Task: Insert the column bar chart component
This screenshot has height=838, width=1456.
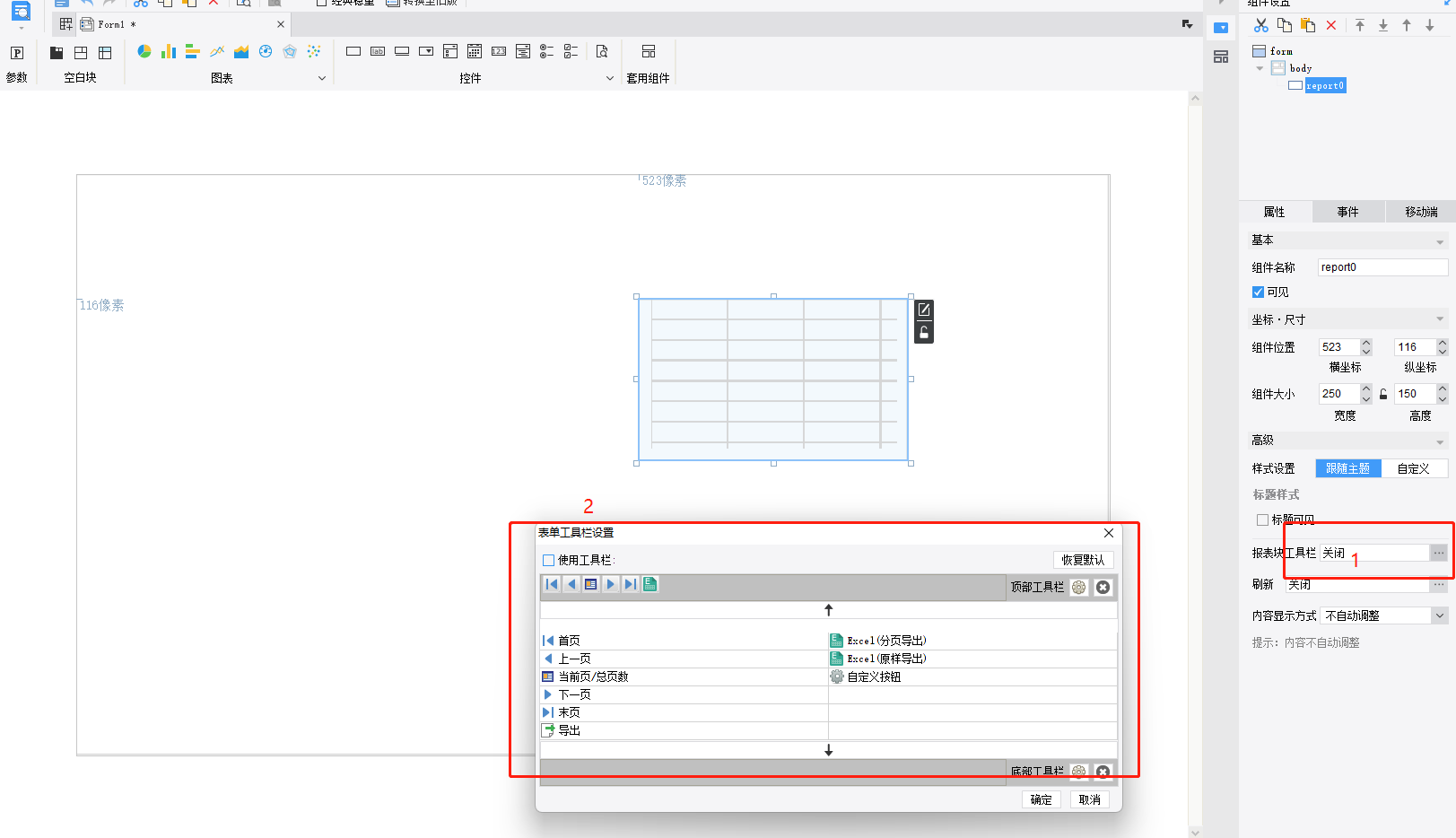Action: click(168, 51)
